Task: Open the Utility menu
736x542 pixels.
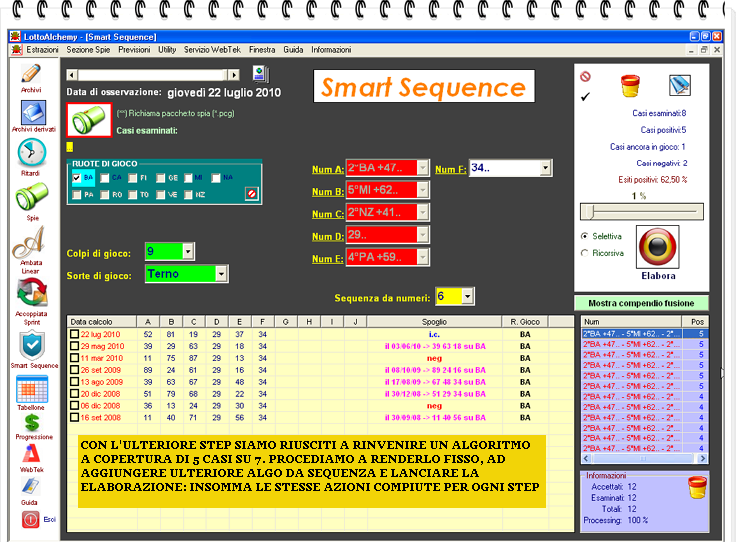Action: [167, 50]
